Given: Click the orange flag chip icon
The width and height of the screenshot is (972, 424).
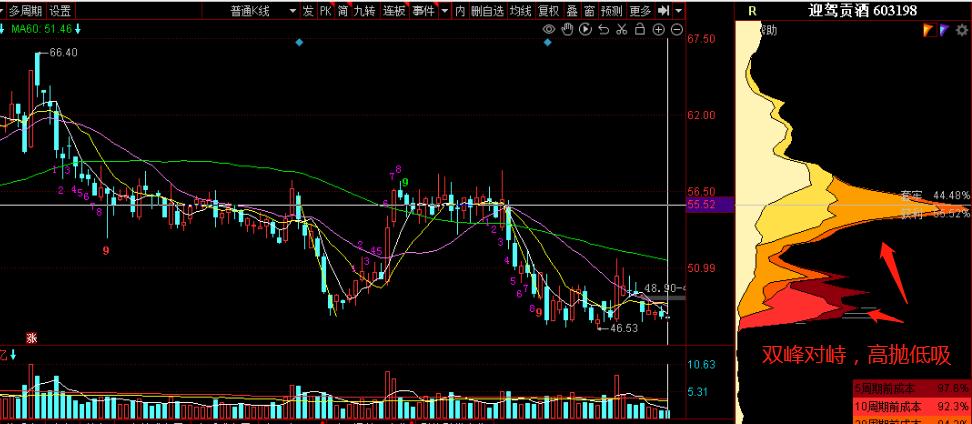Looking at the screenshot, I should (928, 31).
